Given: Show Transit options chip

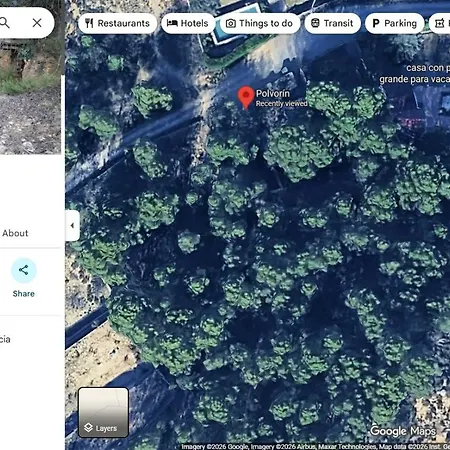Looking at the screenshot, I should pos(332,23).
